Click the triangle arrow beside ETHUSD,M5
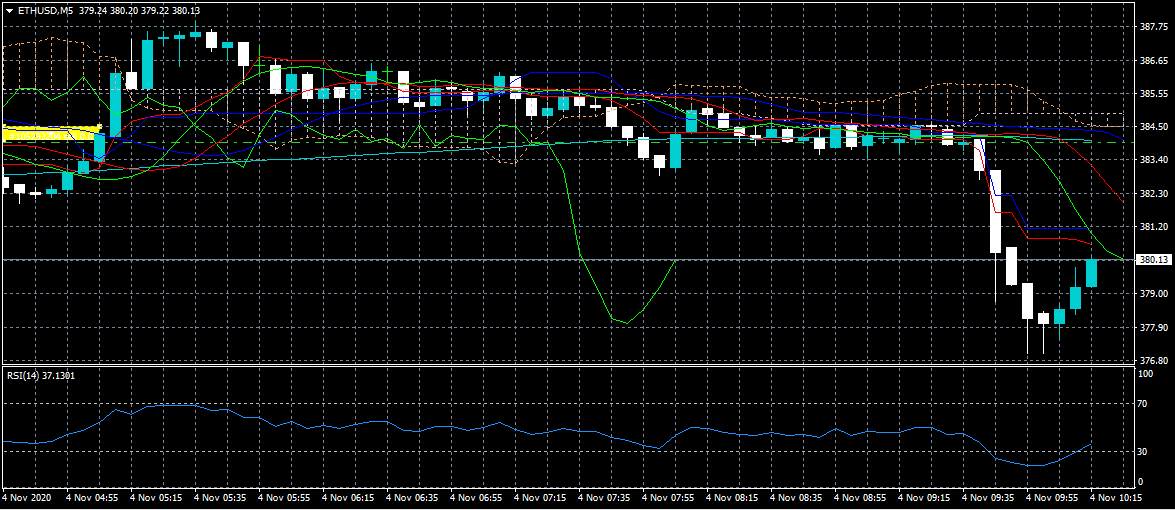This screenshot has height=510, width=1175. pyautogui.click(x=8, y=10)
